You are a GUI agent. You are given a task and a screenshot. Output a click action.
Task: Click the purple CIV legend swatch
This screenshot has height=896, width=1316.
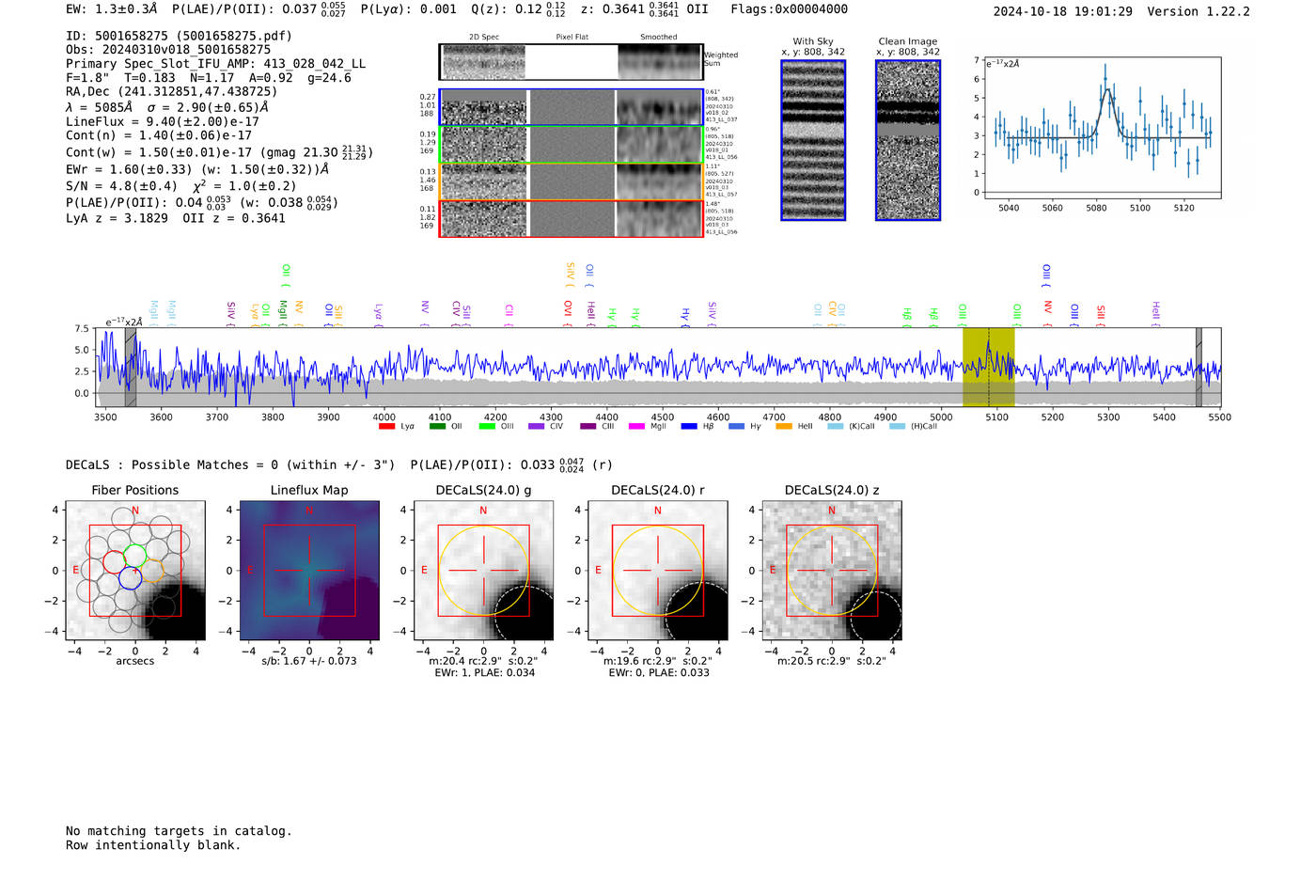pos(536,427)
